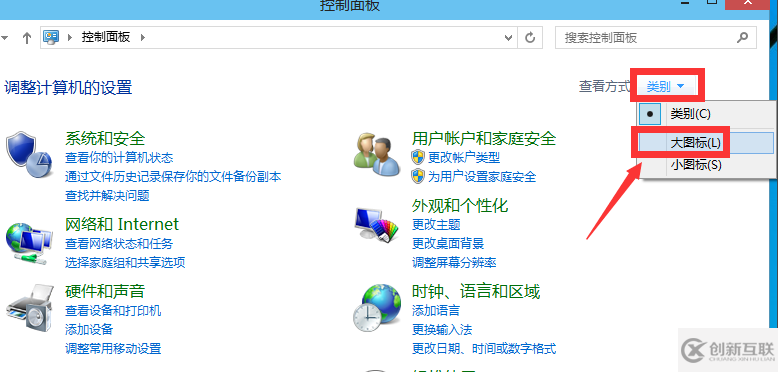The height and width of the screenshot is (372, 778).
Task: Open 为用户设置家庭安全 link
Action: [x=482, y=176]
